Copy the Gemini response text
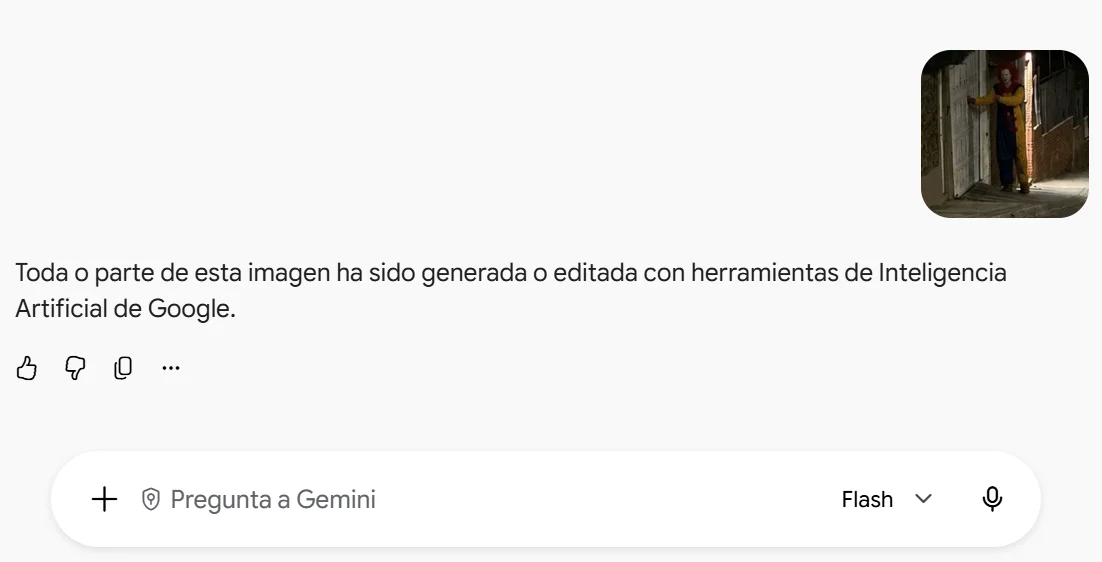The width and height of the screenshot is (1102, 562). (123, 367)
